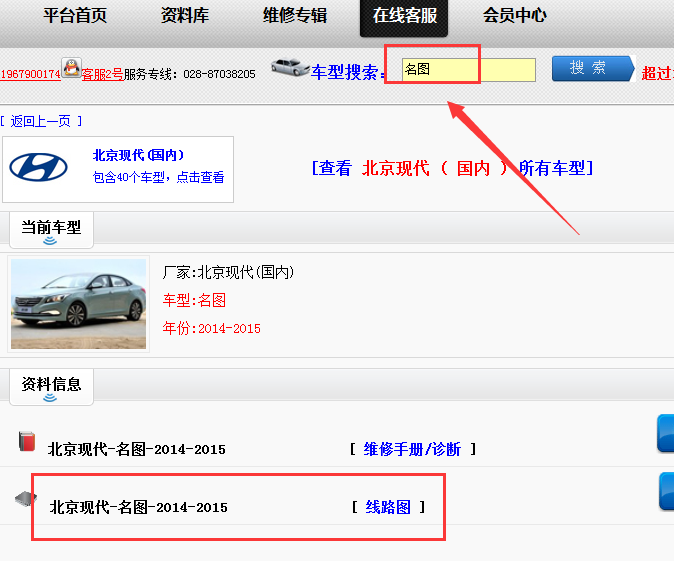Click 厂家:北京现代(国内) text
The width and height of the screenshot is (674, 561).
point(228,272)
